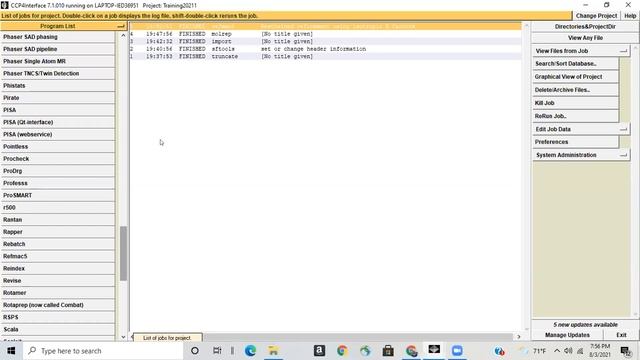The image size is (640, 360).
Task: Click View Any File
Action: (585, 38)
